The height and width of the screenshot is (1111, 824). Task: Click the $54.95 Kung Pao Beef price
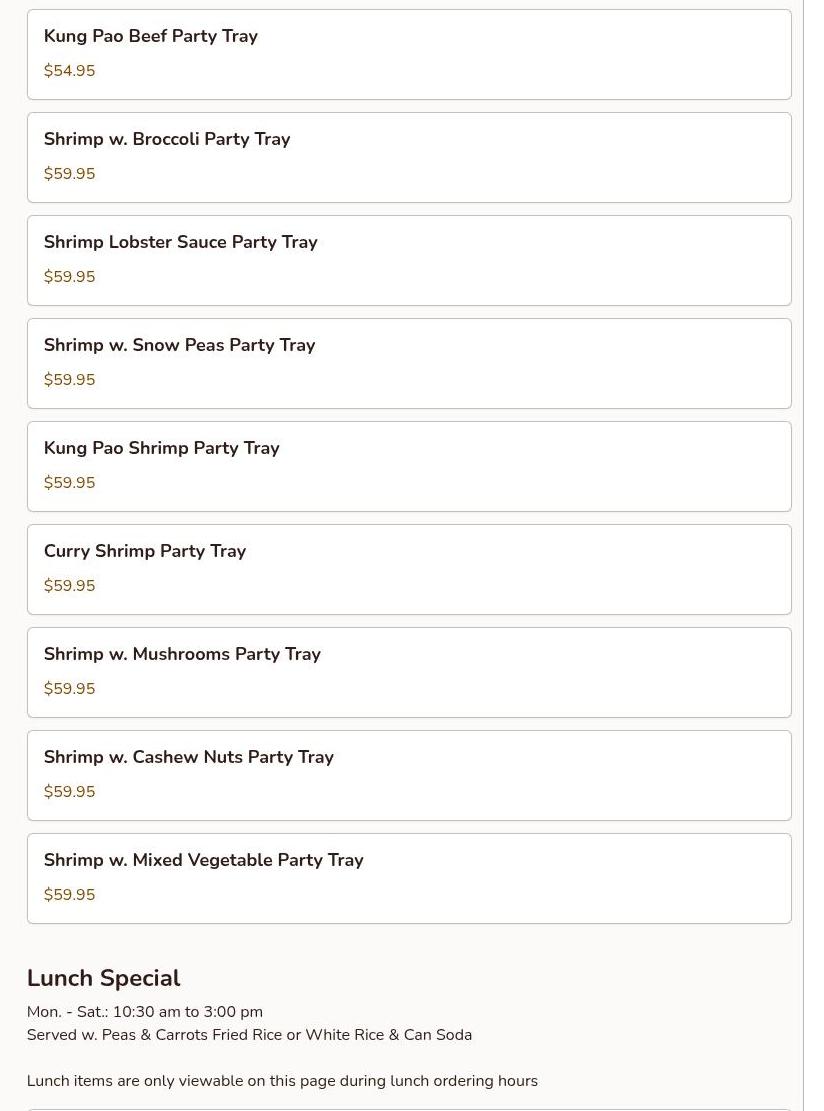[69, 71]
